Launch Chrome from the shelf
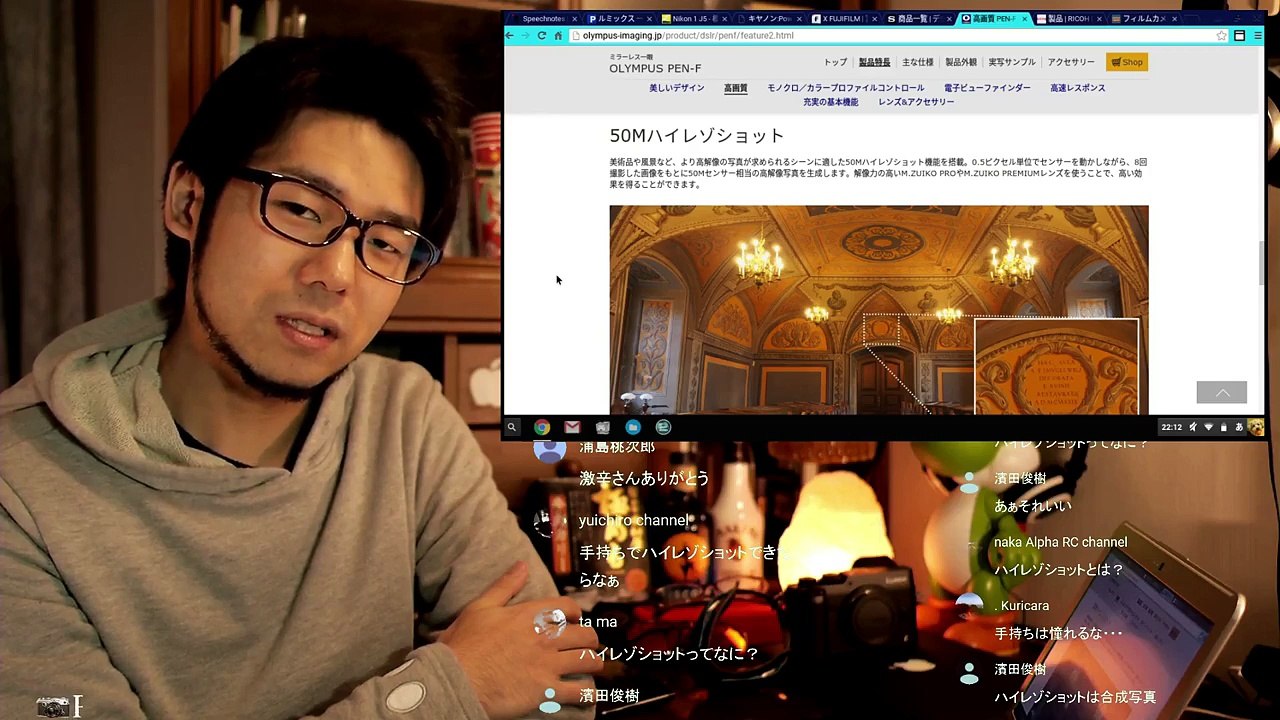Screen dimensions: 1280x720 click(x=542, y=427)
